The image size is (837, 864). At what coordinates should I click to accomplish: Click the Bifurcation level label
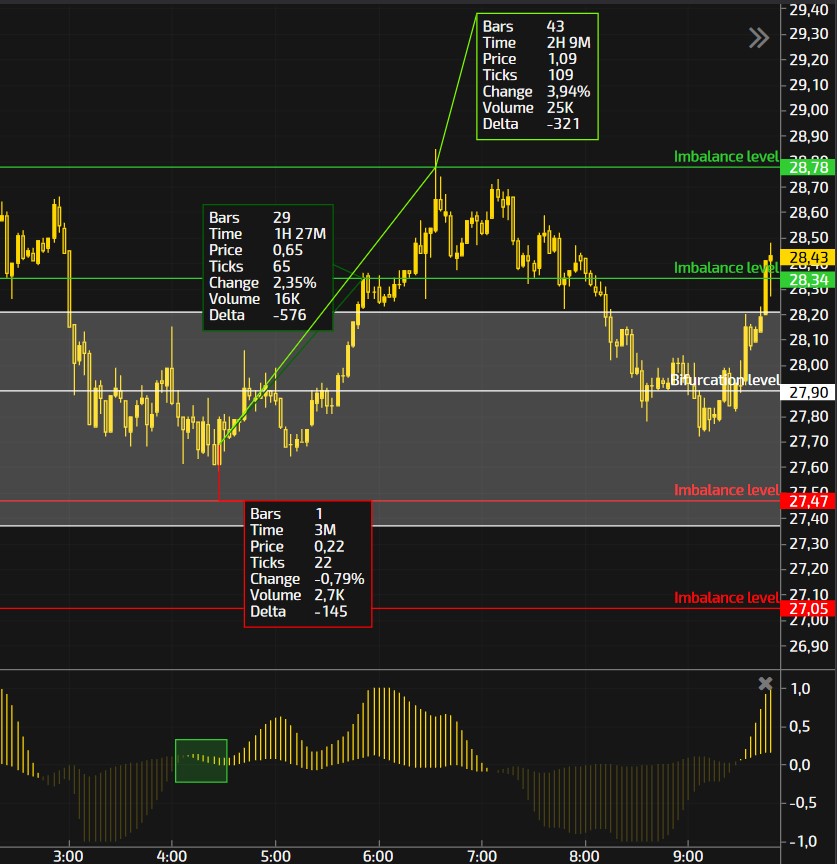click(x=724, y=380)
